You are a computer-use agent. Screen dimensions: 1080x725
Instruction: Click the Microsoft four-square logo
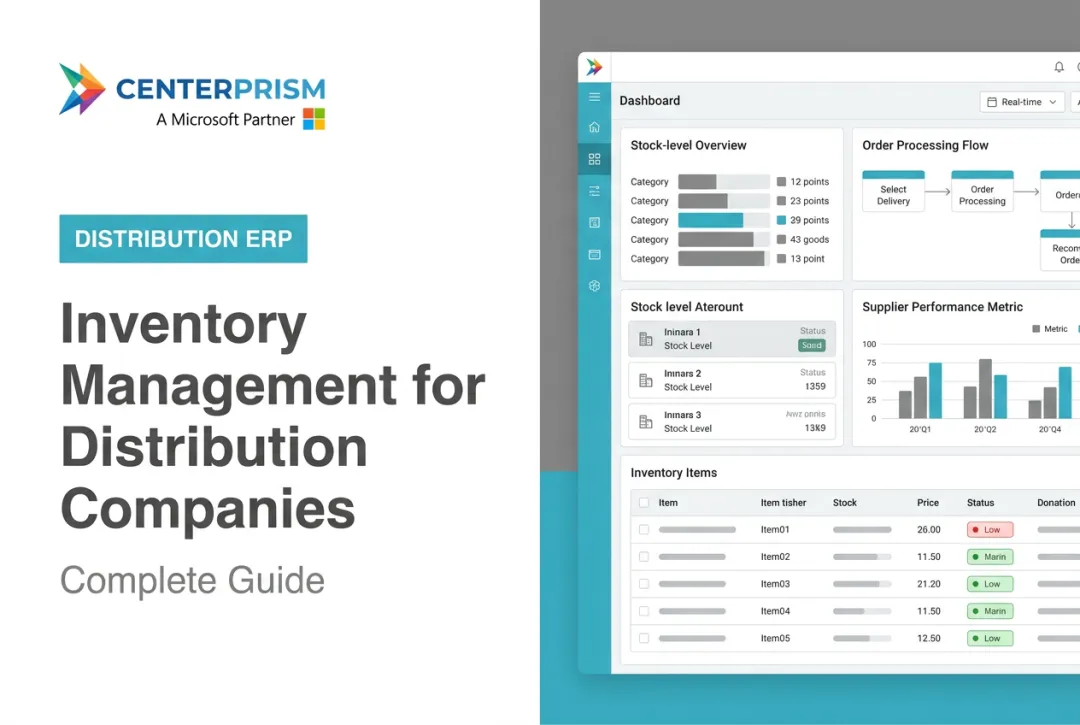pos(314,118)
